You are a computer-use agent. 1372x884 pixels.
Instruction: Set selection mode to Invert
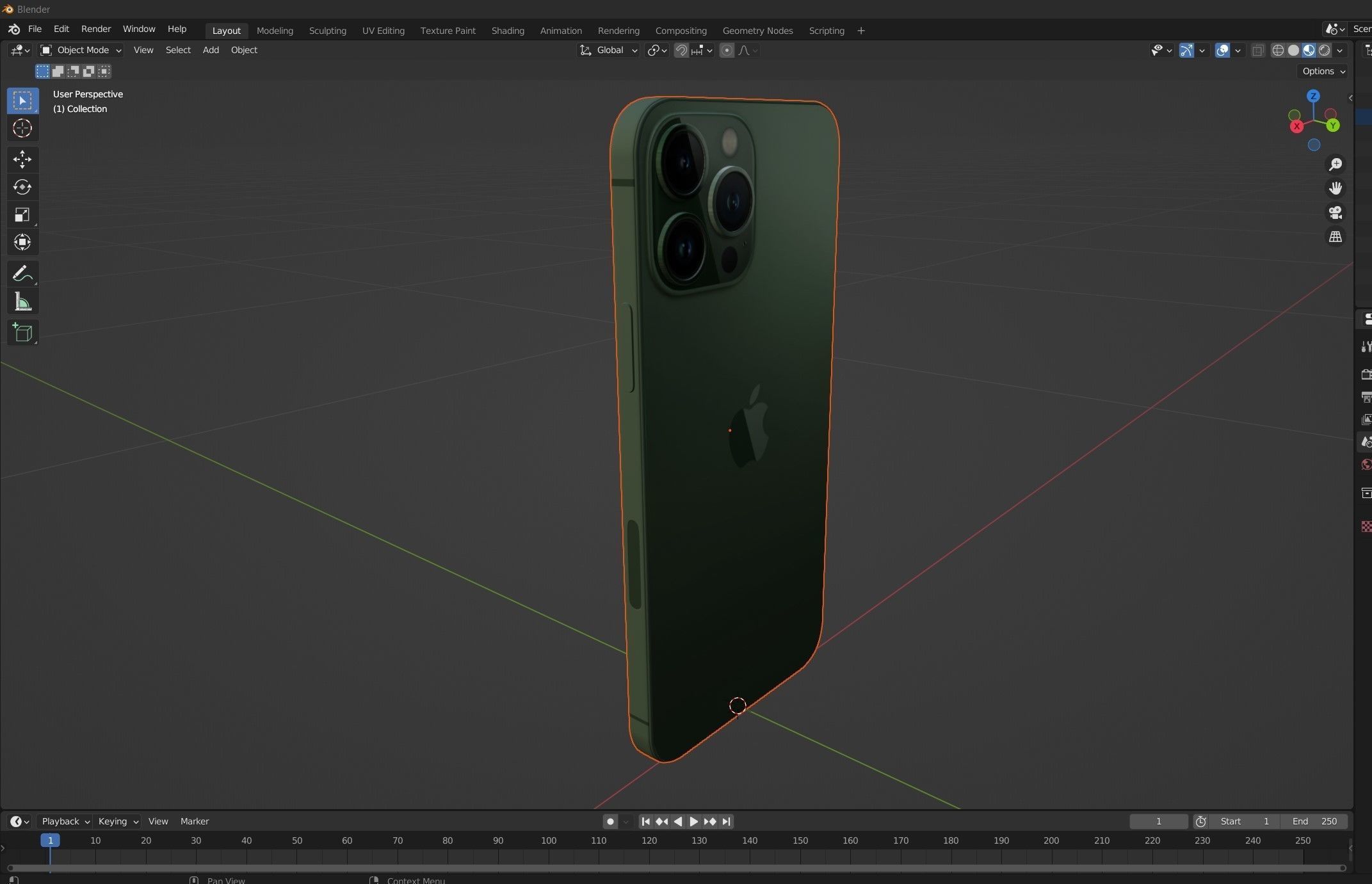(88, 71)
